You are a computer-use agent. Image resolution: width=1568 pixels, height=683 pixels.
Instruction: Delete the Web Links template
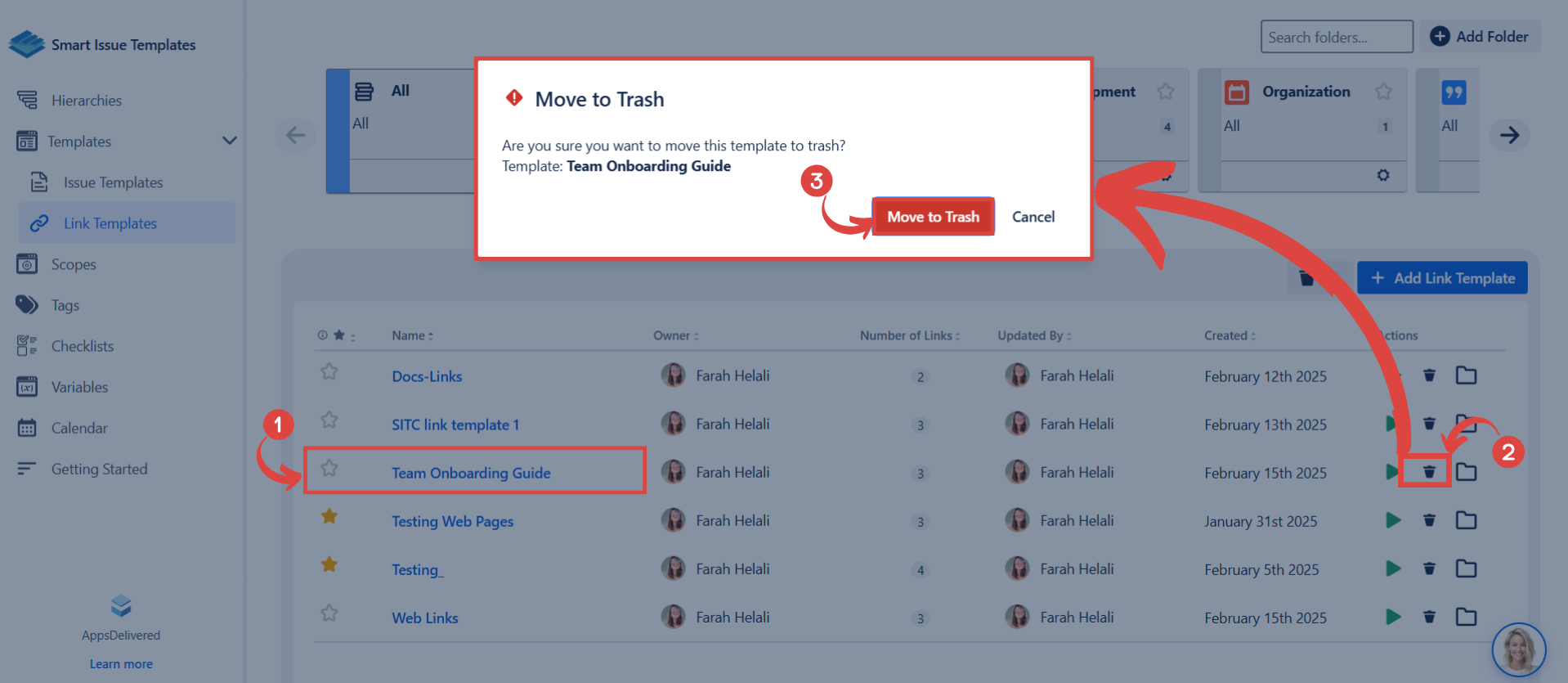1428,617
